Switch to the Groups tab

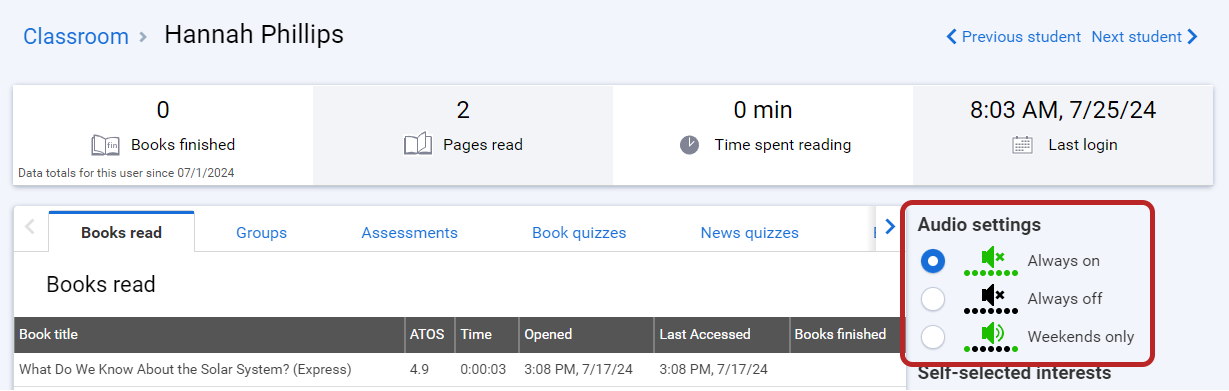(x=261, y=232)
